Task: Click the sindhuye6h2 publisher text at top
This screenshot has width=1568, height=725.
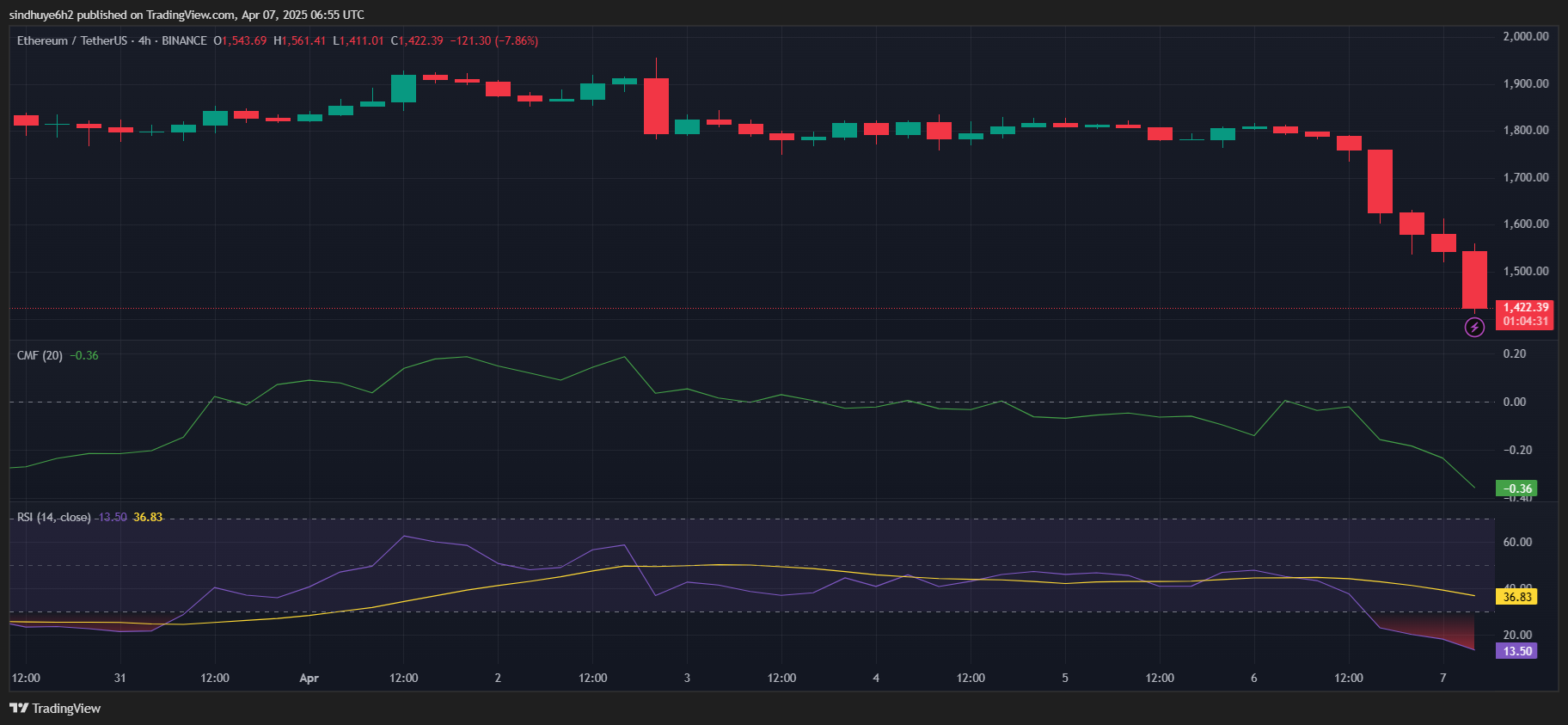Action: pos(40,15)
